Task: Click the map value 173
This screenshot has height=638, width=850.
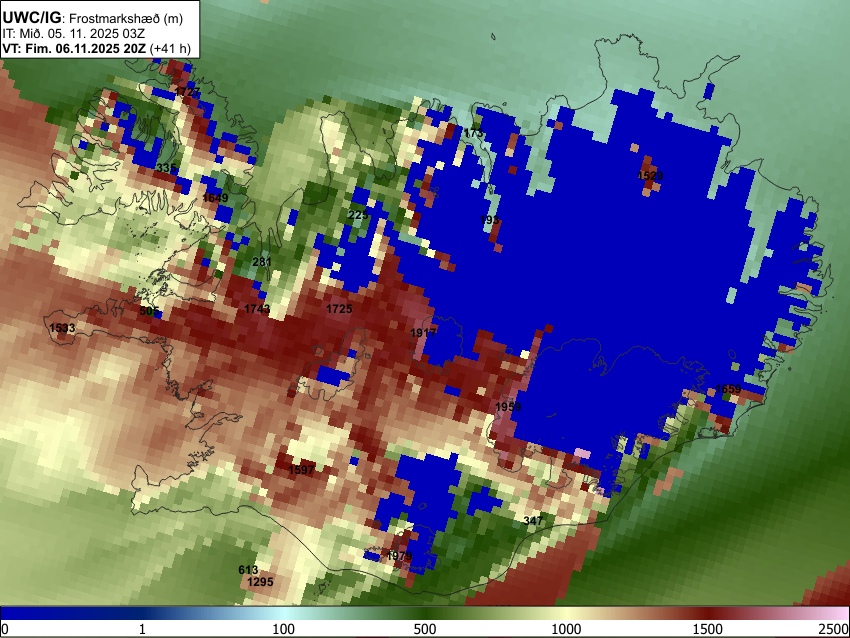Action: pyautogui.click(x=474, y=133)
